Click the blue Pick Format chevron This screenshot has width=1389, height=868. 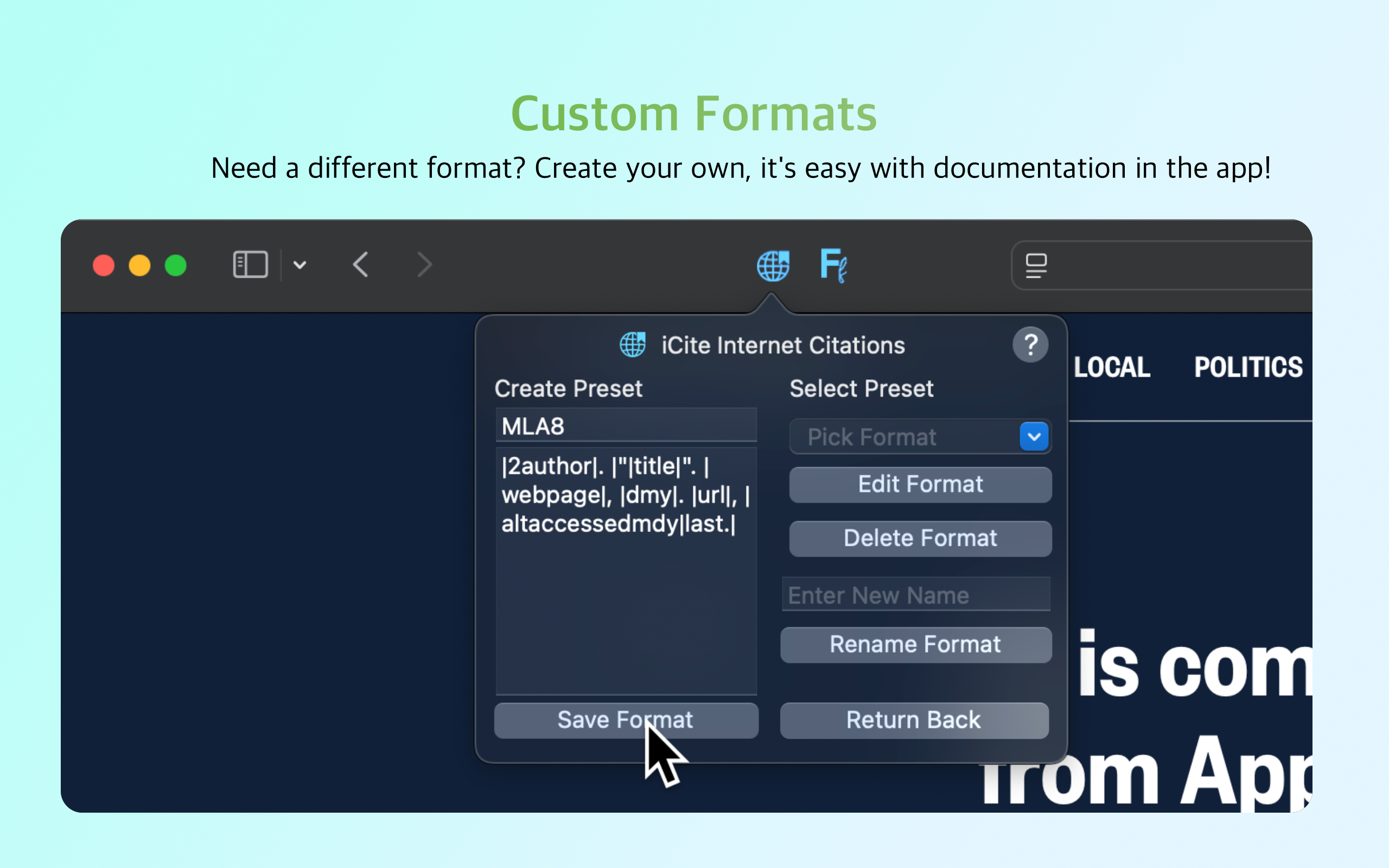pos(1034,437)
